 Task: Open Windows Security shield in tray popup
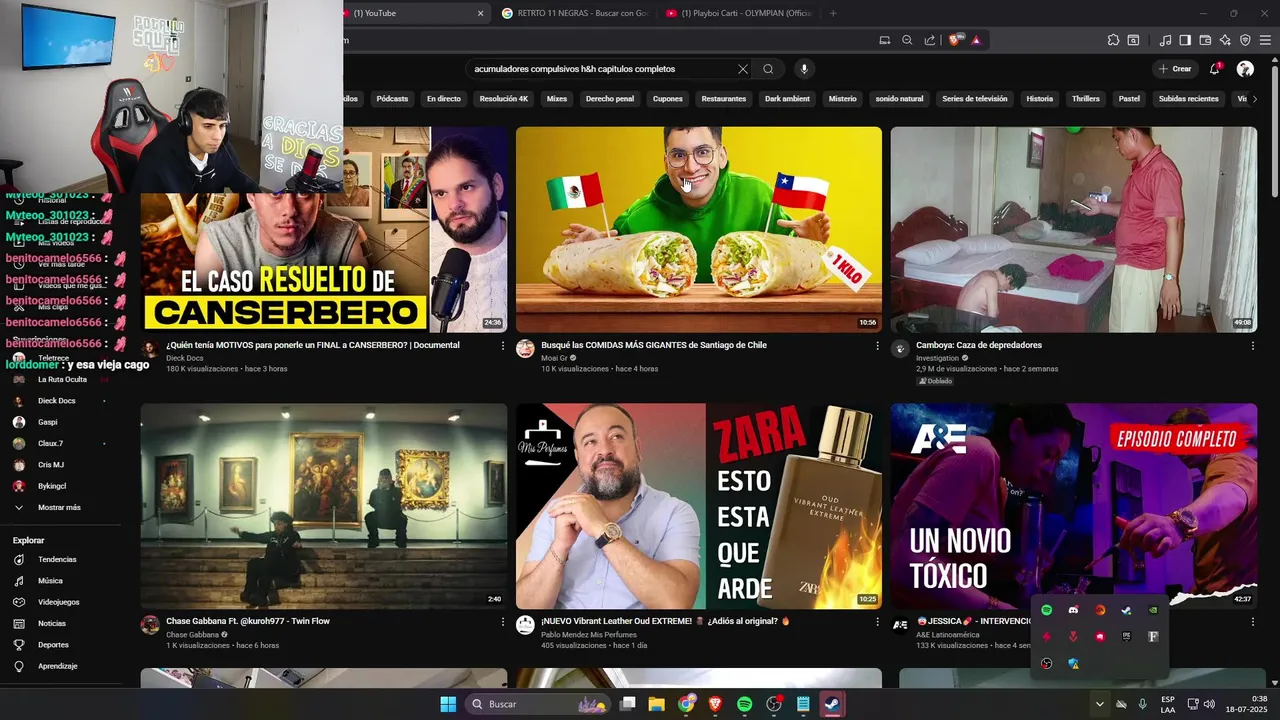tap(1073, 663)
